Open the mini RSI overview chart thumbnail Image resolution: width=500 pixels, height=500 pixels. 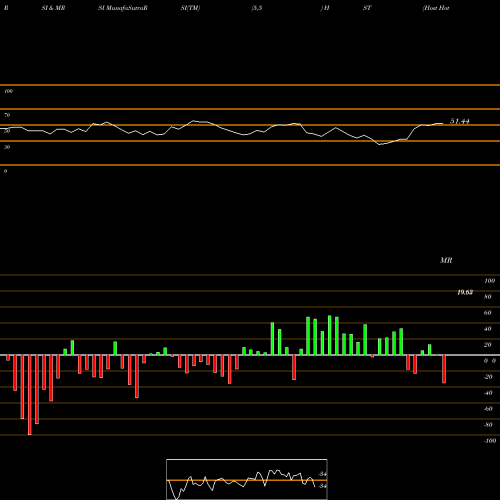click(247, 479)
